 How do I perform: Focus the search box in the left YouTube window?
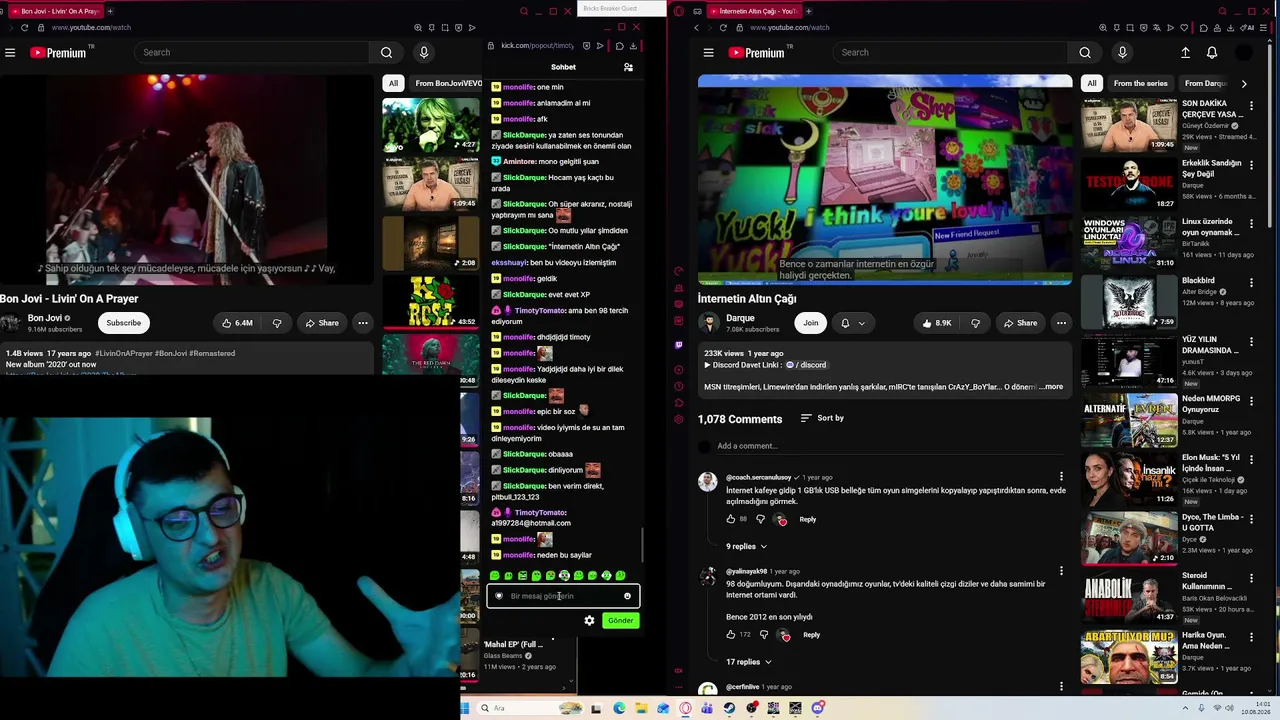click(x=254, y=52)
